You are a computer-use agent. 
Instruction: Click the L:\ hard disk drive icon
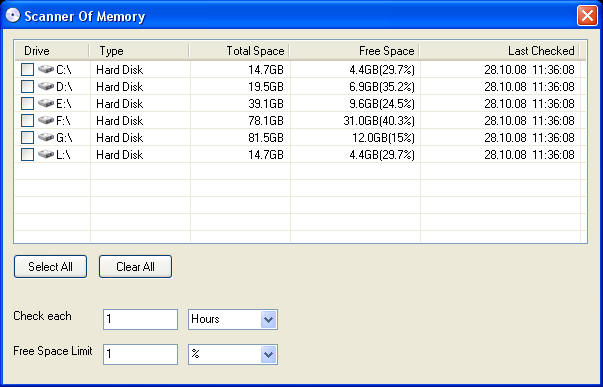coord(46,154)
